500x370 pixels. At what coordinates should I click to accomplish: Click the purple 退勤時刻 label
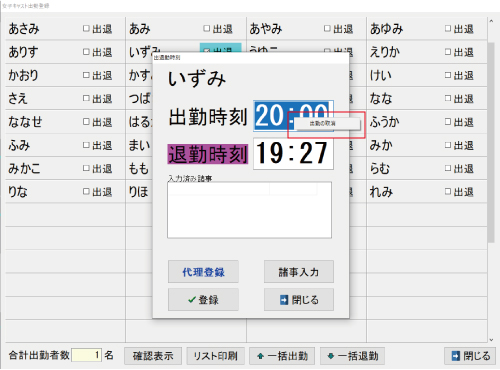[x=208, y=154]
